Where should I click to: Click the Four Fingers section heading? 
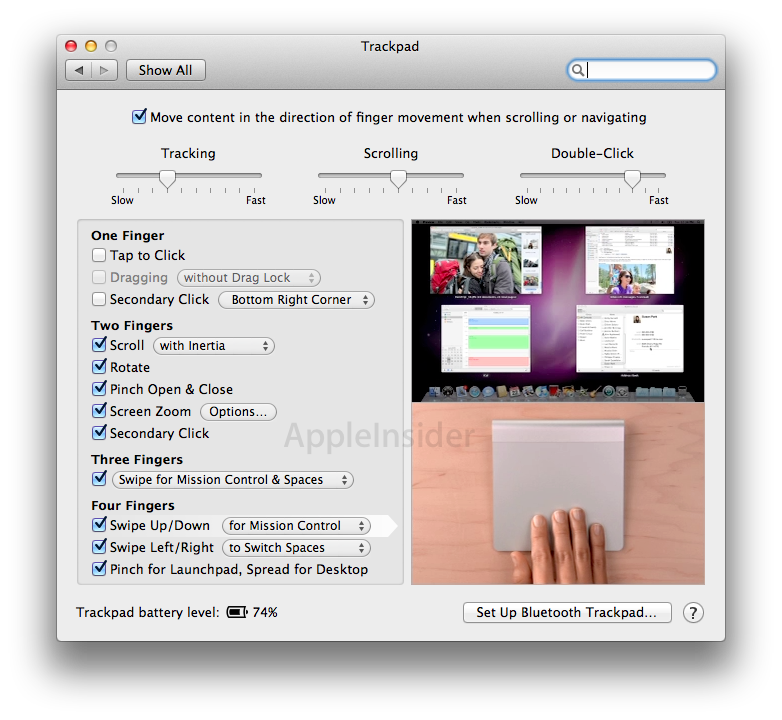(133, 506)
